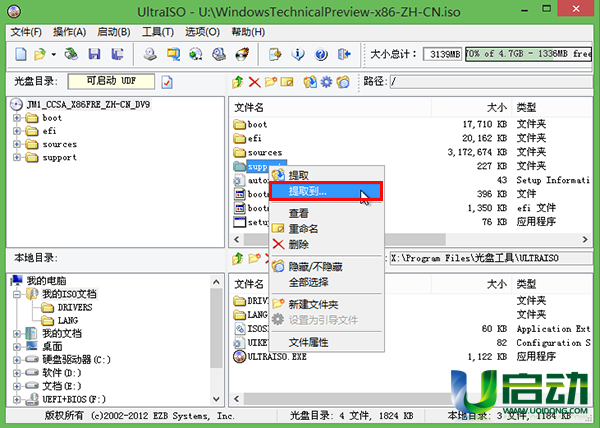Viewport: 600px width, 428px height.
Task: Click the gear boot-file icon in disc pane toolbar
Action: pyautogui.click(x=326, y=82)
